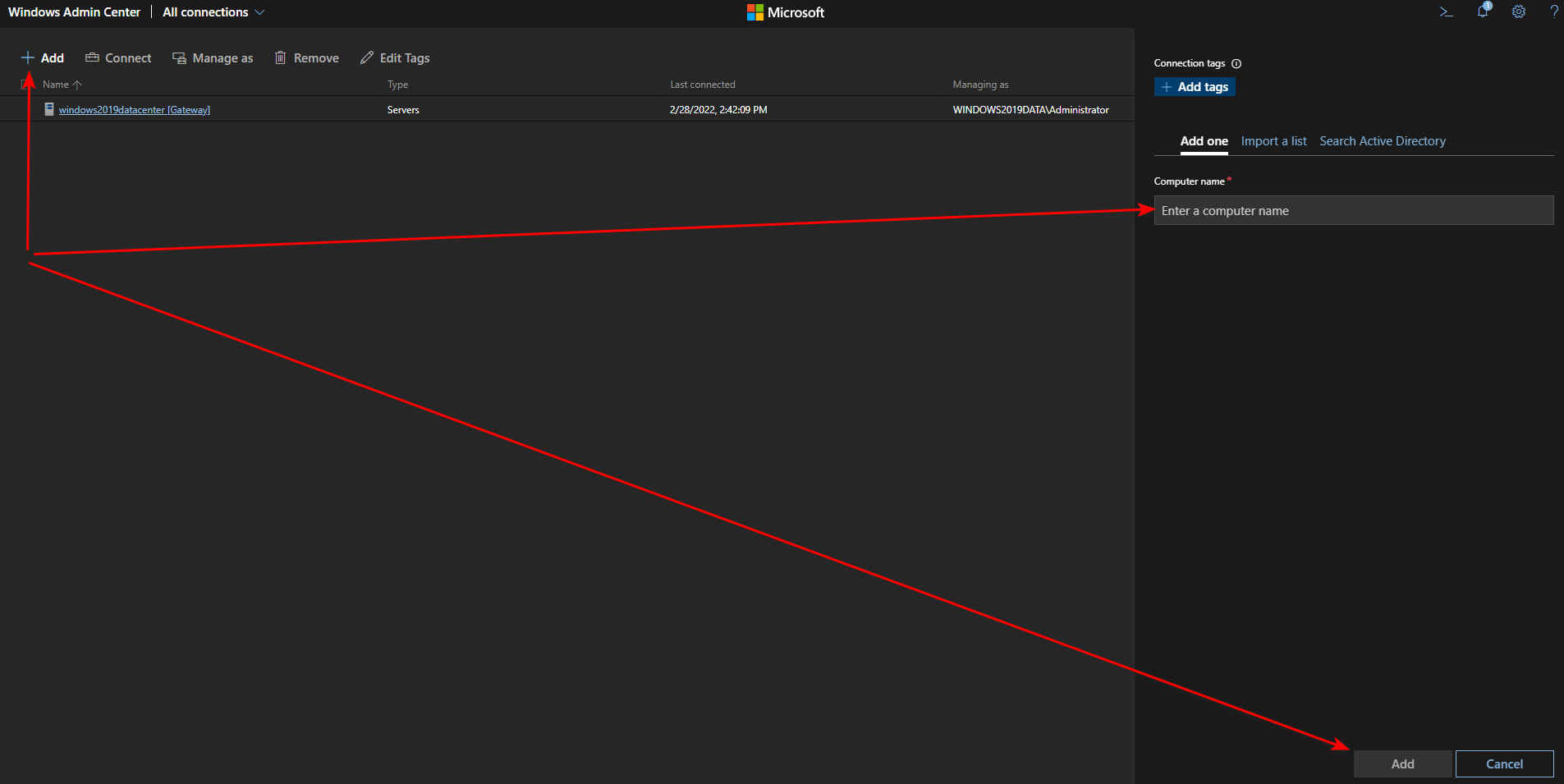Toggle the Name column sort arrow
Screen dimensions: 1564x784
(x=78, y=84)
